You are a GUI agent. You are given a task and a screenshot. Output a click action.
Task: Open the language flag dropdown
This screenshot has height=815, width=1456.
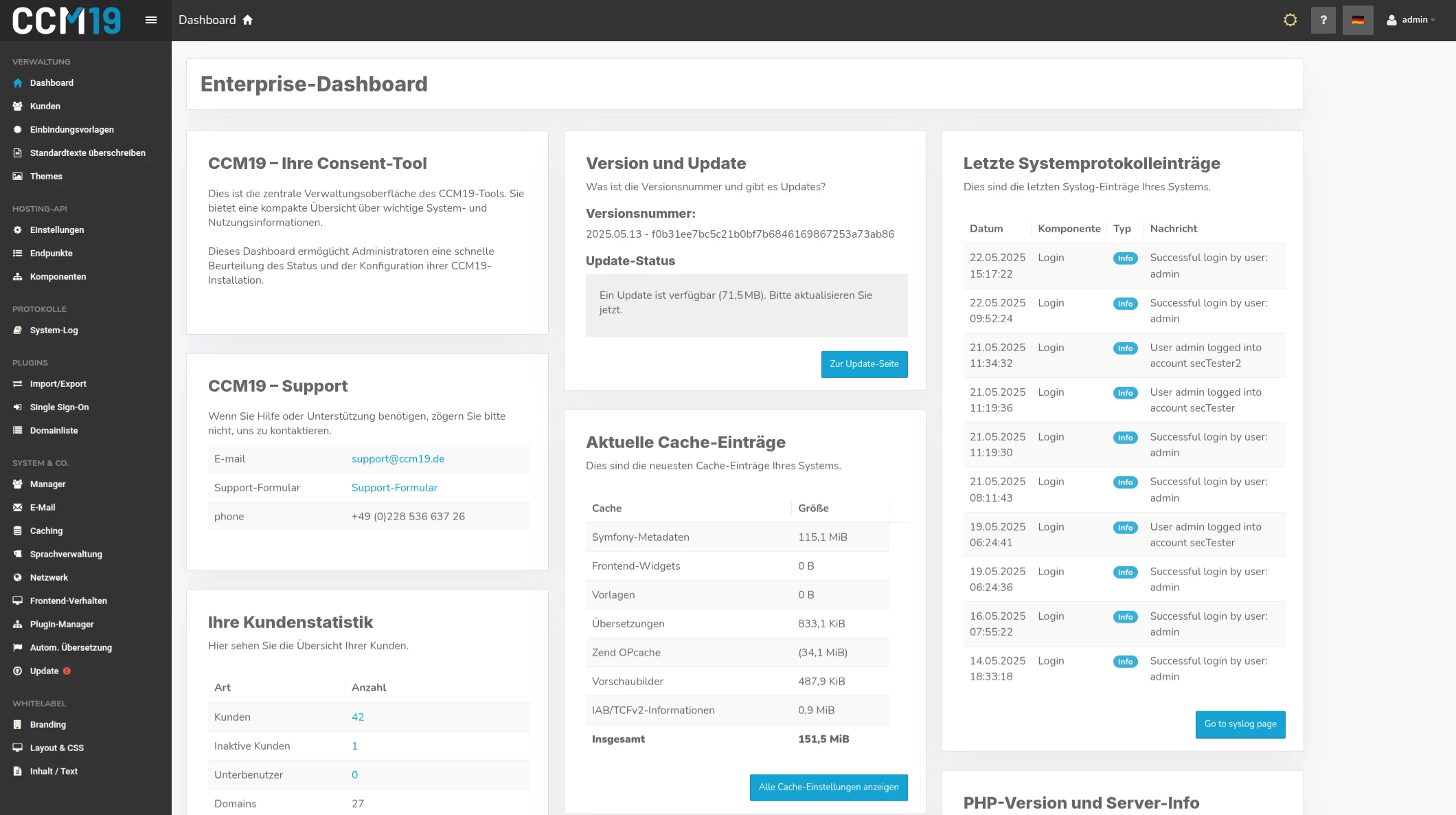(x=1358, y=19)
